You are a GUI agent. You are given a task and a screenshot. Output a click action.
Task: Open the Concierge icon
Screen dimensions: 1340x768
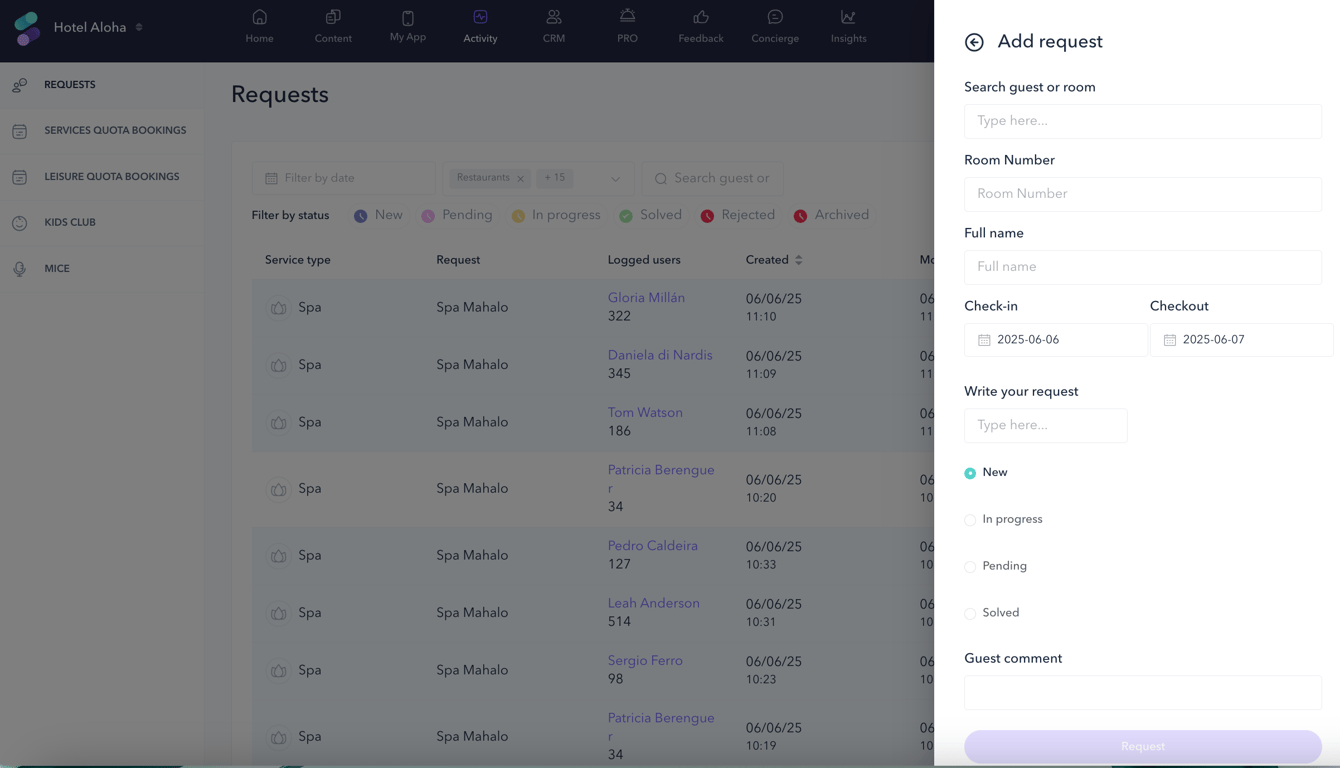774,19
